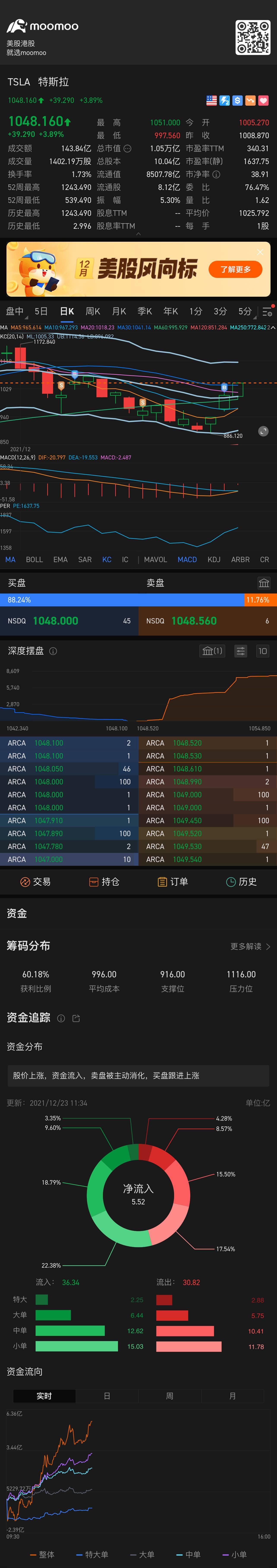Toggle the KDJ sub-indicator

pyautogui.click(x=214, y=559)
